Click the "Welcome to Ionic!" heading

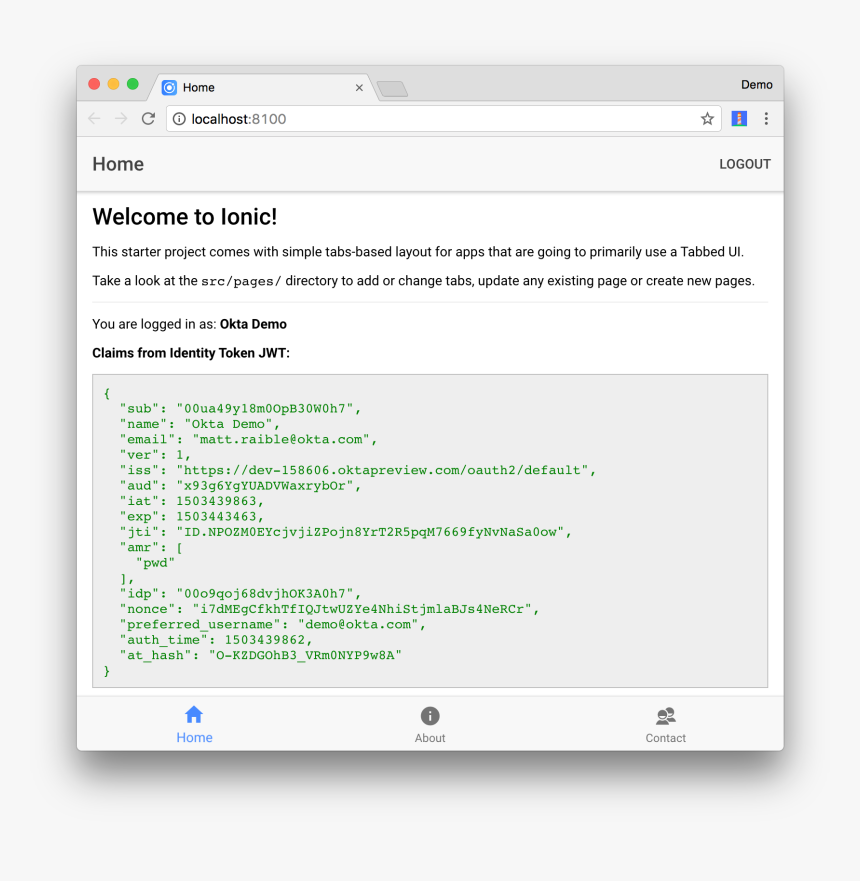[185, 217]
